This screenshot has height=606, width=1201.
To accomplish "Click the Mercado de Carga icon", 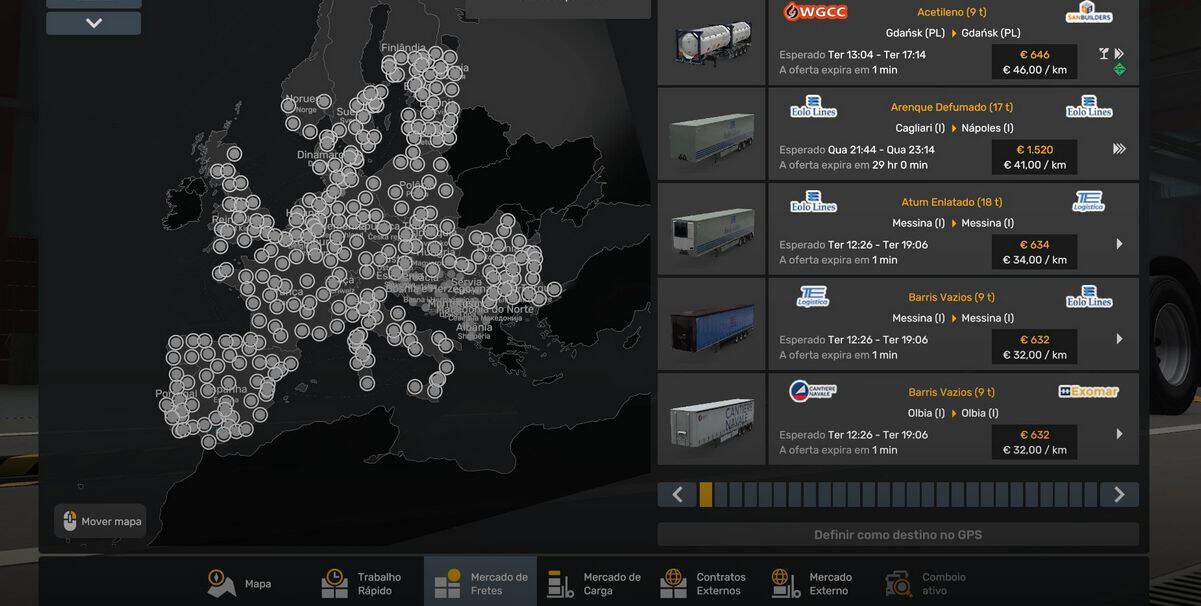I will pos(561,583).
